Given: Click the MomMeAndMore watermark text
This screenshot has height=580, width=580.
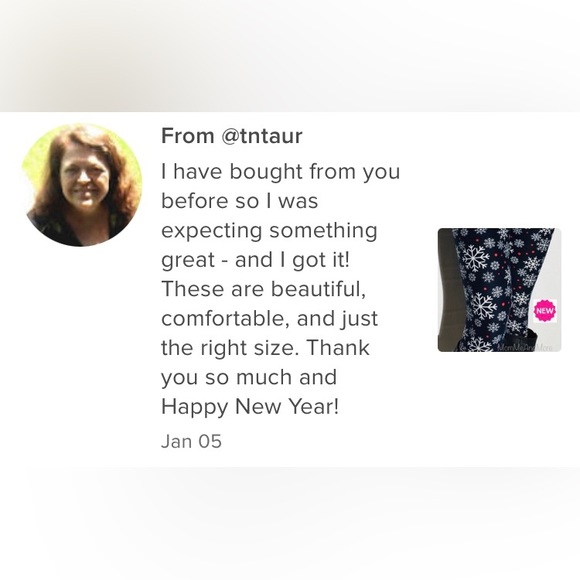Looking at the screenshot, I should point(525,348).
